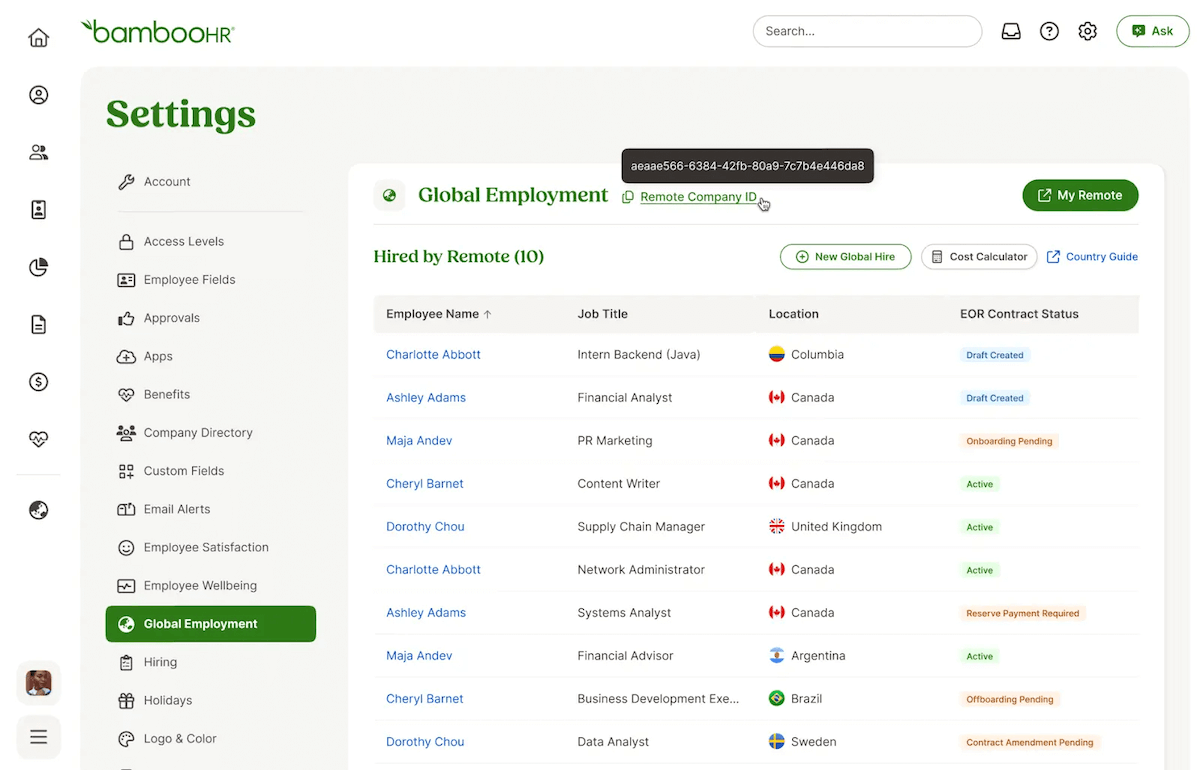This screenshot has width=1200, height=770.
Task: Open Benefits via the heart icon
Action: tap(38, 438)
